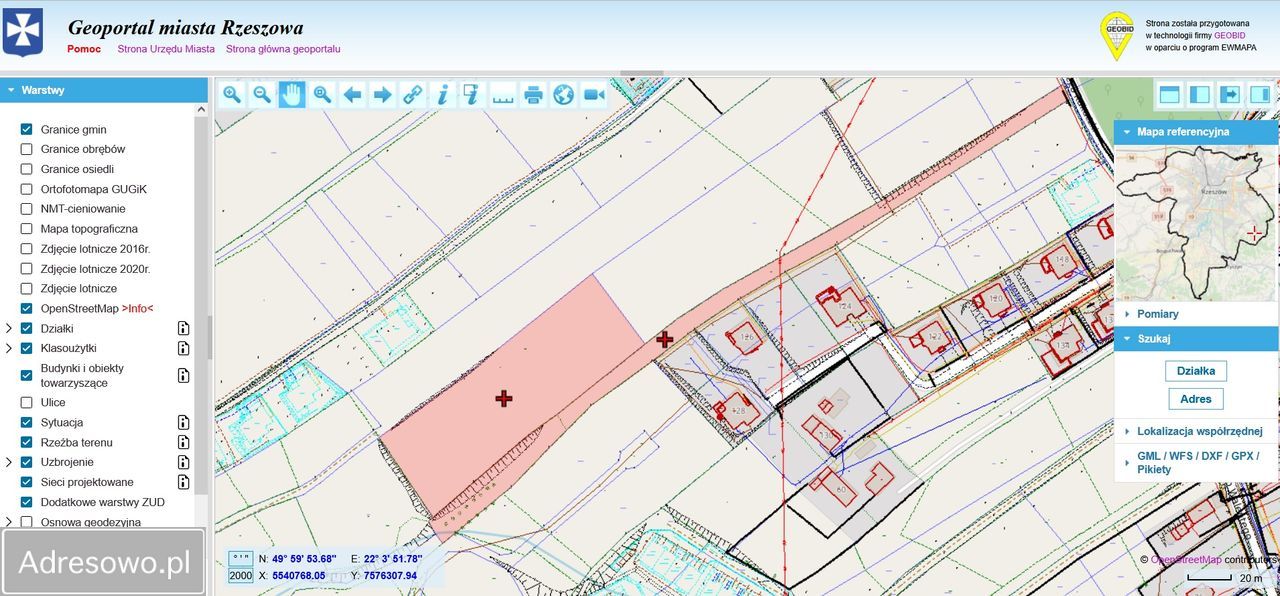The image size is (1280, 596).
Task: Uncheck the Granice gmin layer
Action: click(x=27, y=130)
